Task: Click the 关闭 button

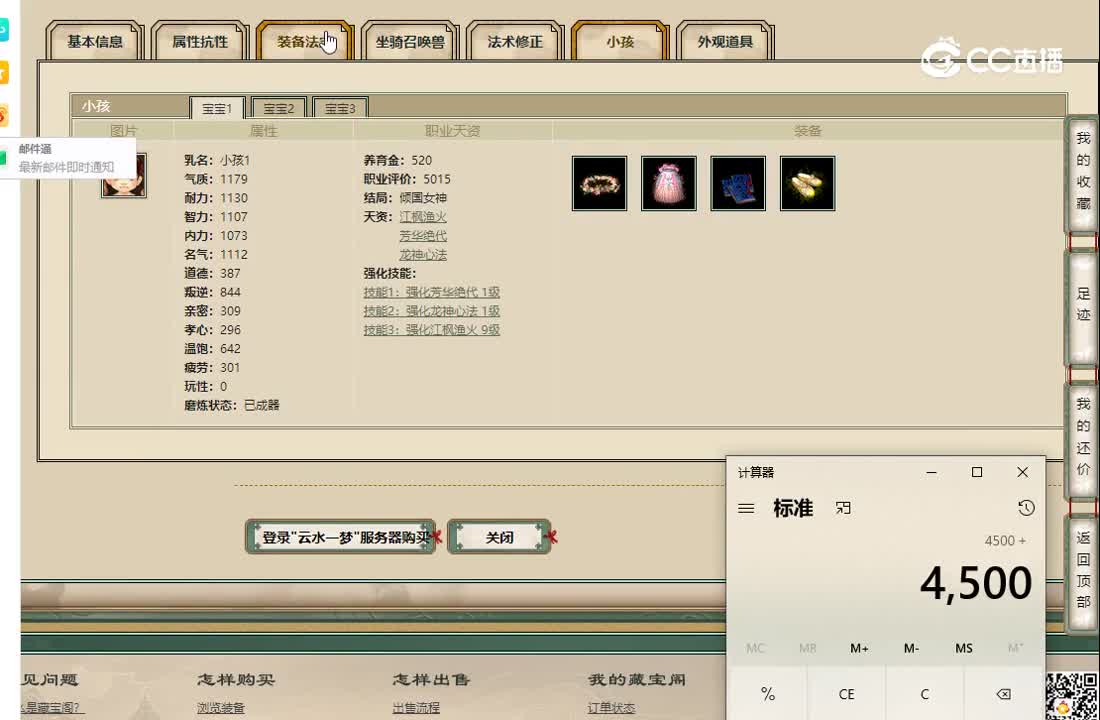Action: (x=499, y=538)
